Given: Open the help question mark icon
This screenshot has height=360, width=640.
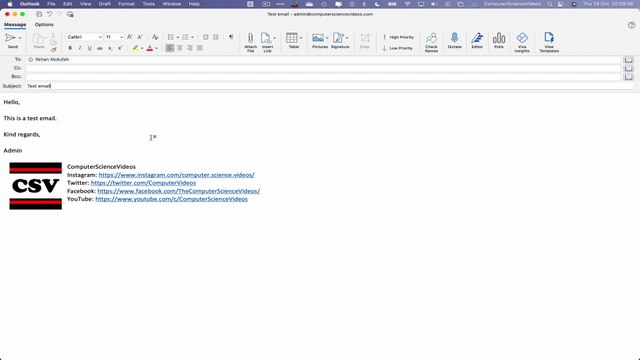Looking at the screenshot, I should click(631, 25).
